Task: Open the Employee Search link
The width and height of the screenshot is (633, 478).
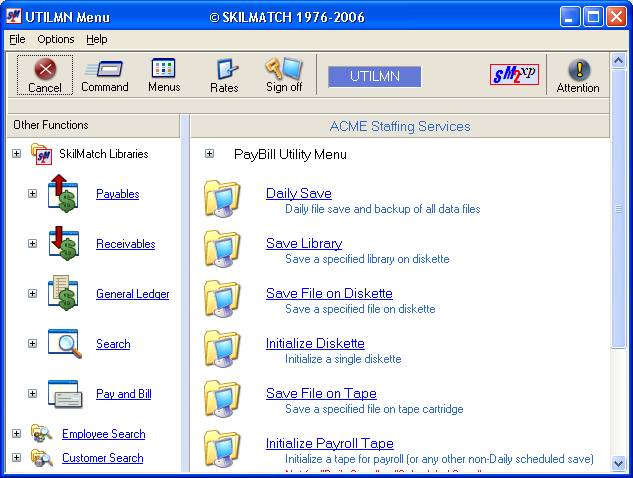Action: (x=103, y=434)
